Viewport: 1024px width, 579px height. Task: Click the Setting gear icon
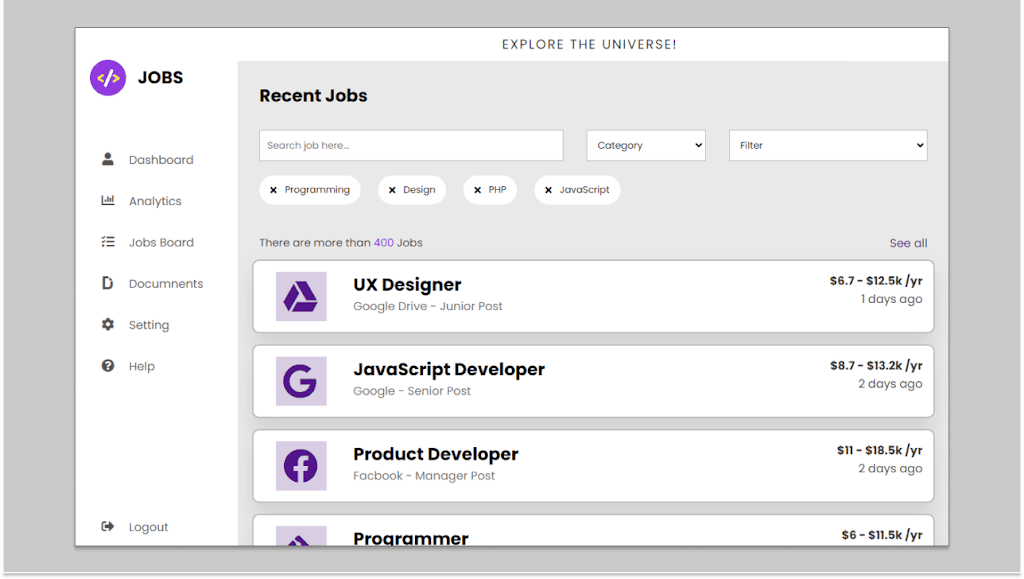click(x=108, y=324)
